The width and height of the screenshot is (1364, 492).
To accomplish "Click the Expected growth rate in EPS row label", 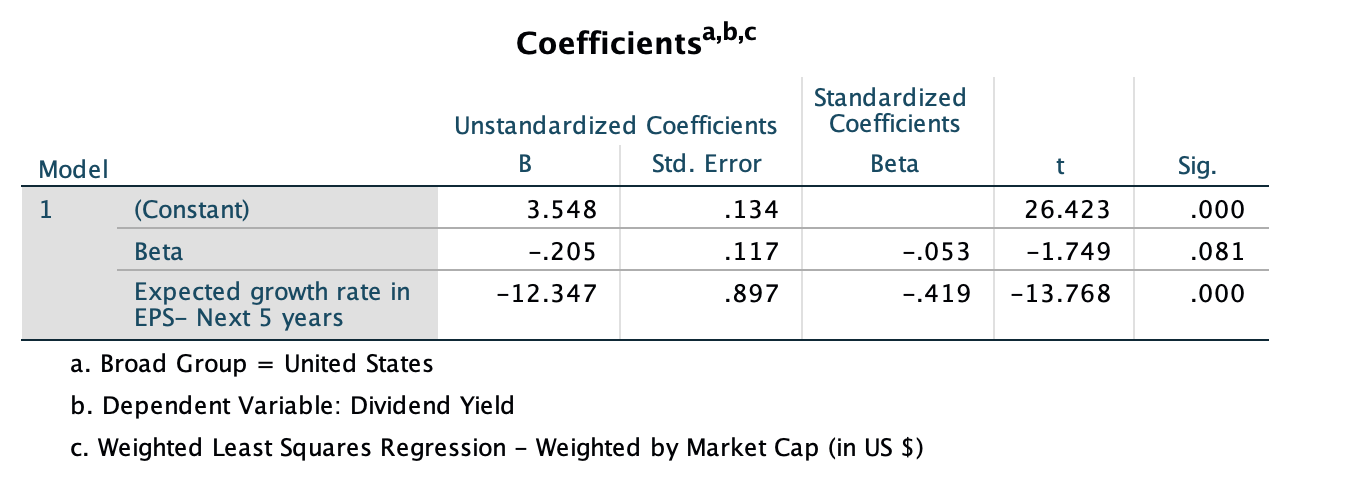I will pos(272,305).
